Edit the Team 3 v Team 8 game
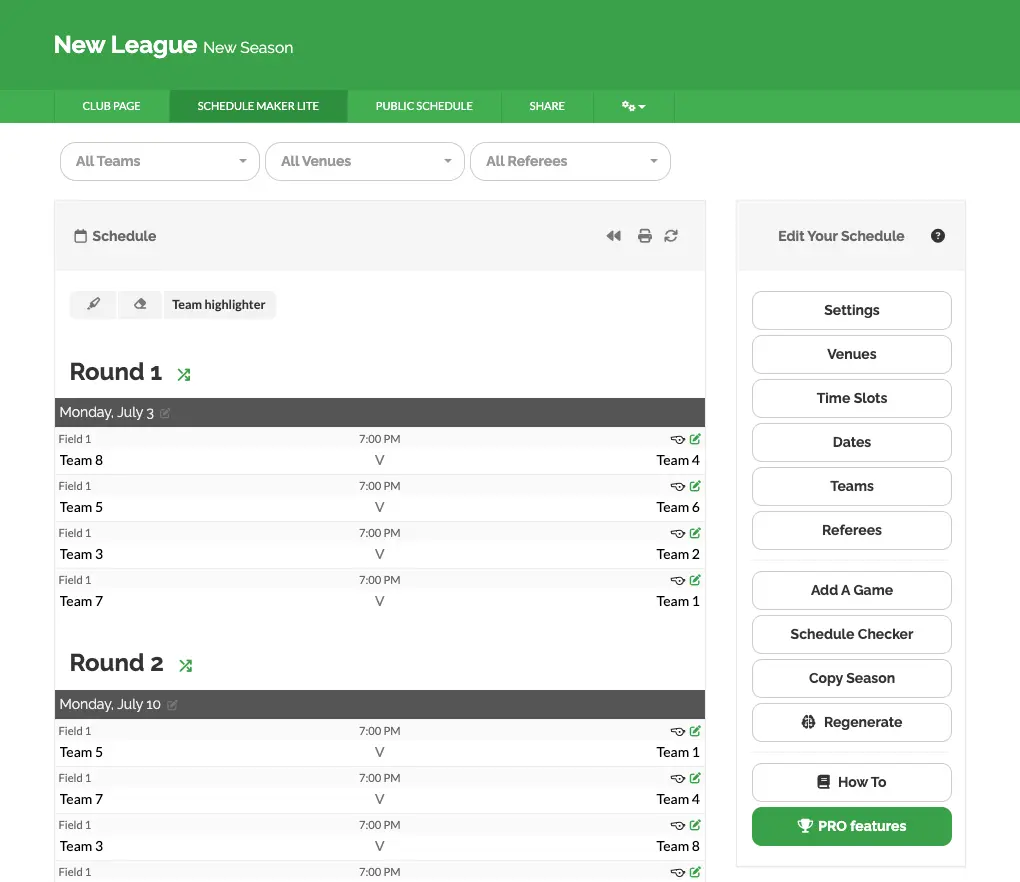The height and width of the screenshot is (882, 1020). click(695, 825)
